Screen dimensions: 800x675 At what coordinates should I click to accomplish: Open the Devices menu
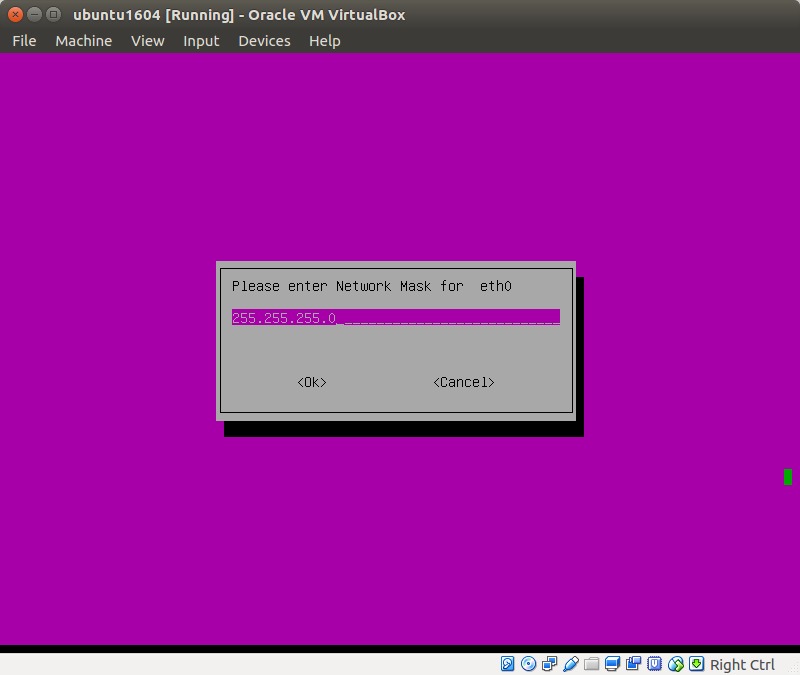click(264, 41)
